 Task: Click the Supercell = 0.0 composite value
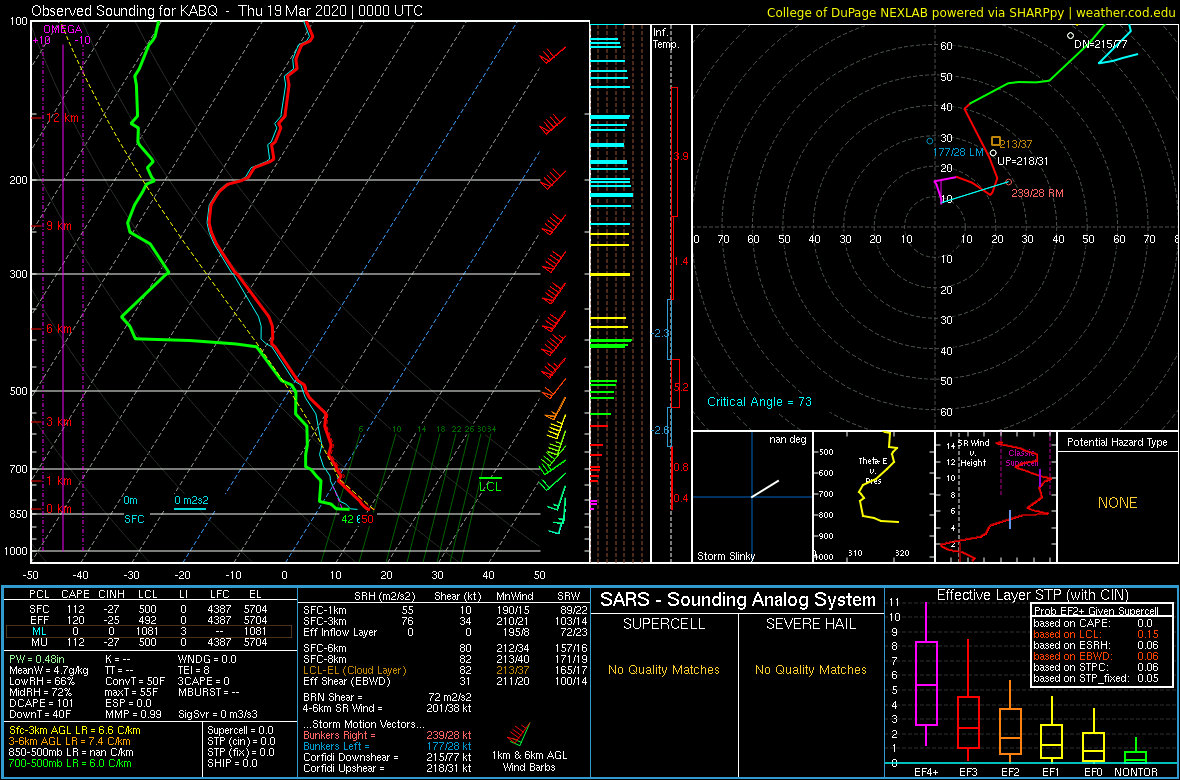[x=240, y=730]
